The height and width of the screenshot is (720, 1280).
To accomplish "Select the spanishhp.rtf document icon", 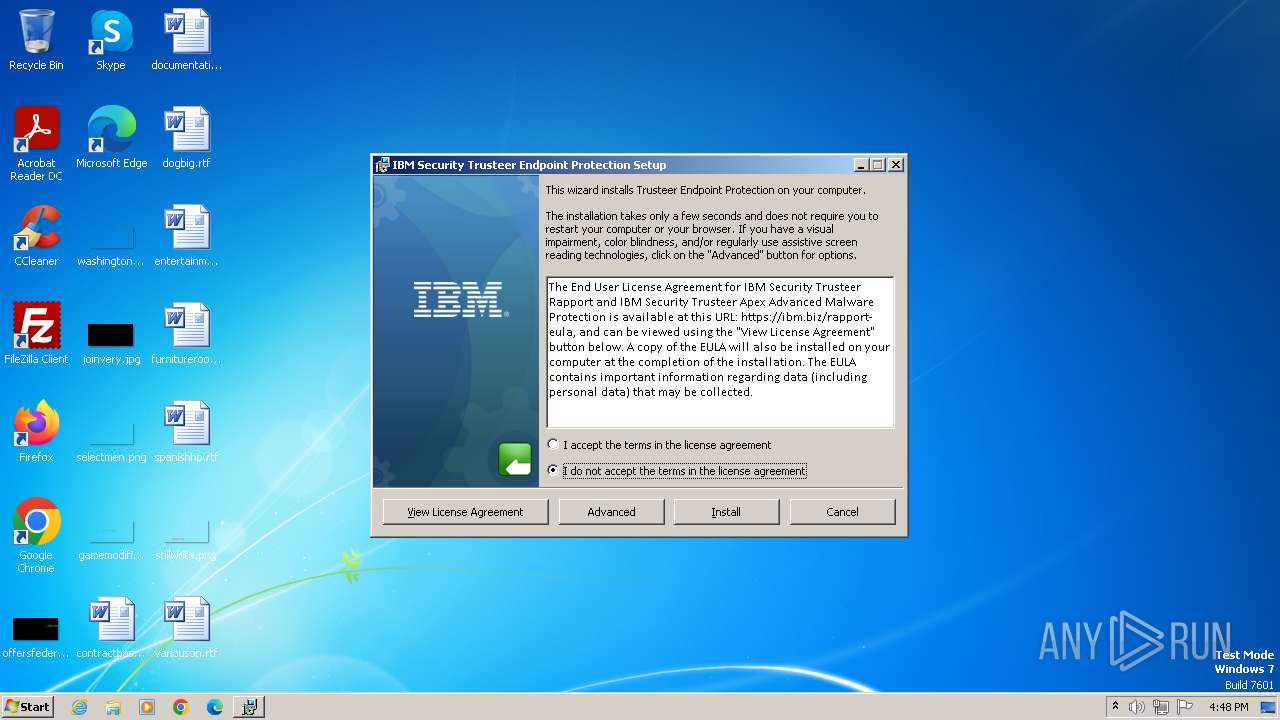I will coord(187,432).
